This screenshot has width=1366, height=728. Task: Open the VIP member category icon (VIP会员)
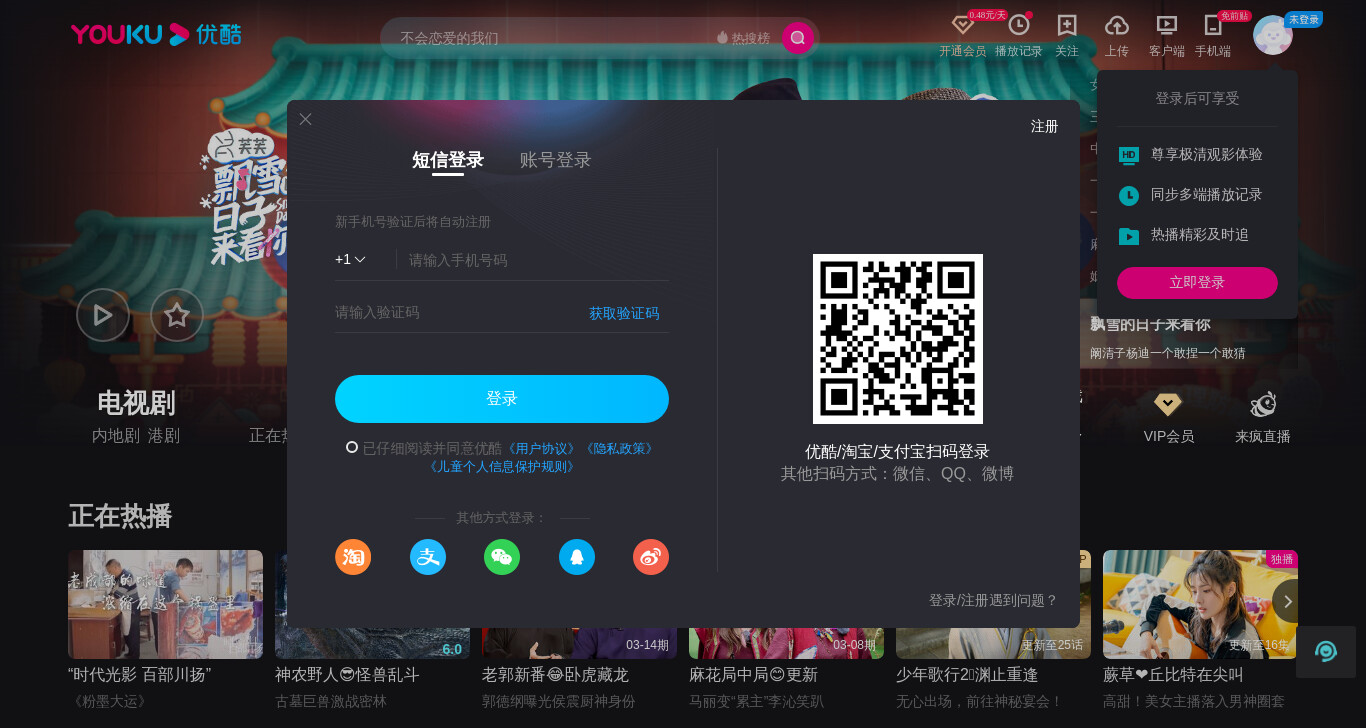click(1168, 405)
